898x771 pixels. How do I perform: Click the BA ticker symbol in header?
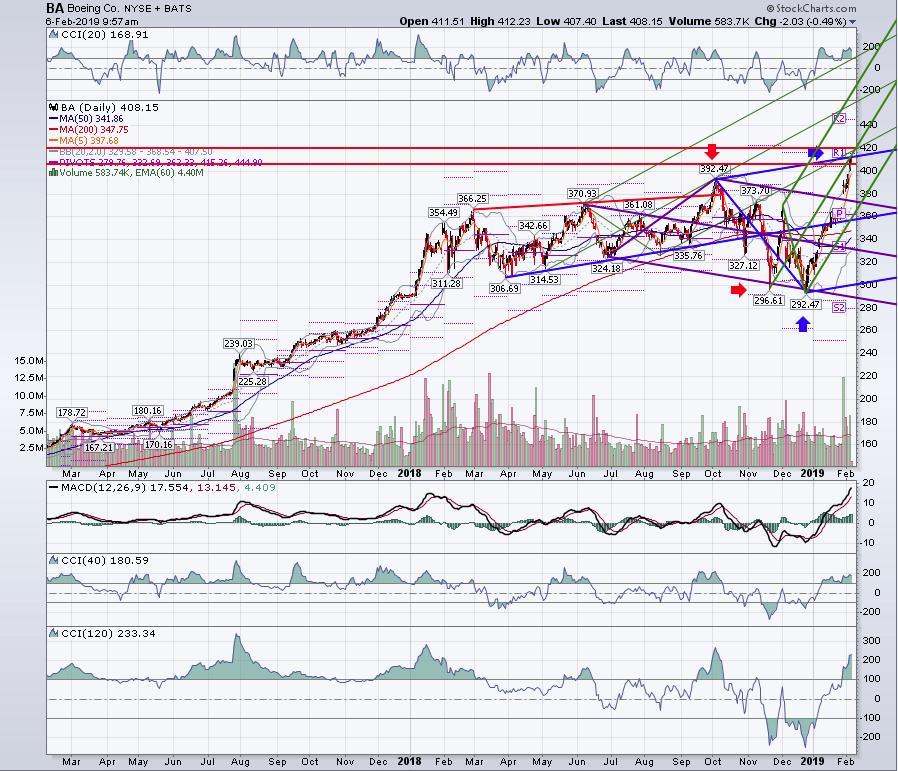pyautogui.click(x=55, y=9)
